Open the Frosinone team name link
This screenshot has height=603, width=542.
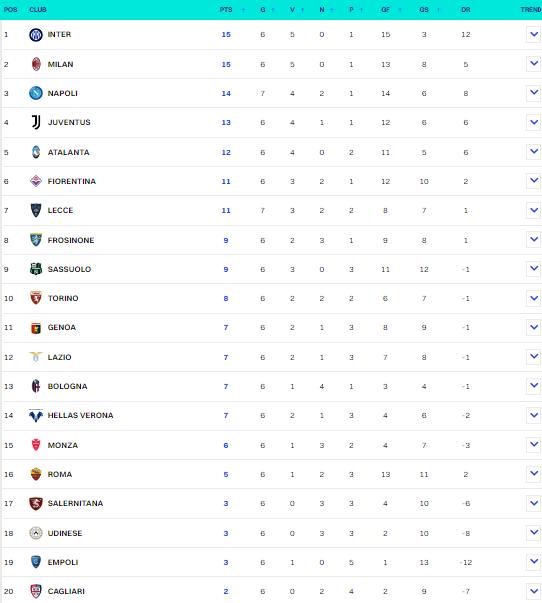click(71, 240)
